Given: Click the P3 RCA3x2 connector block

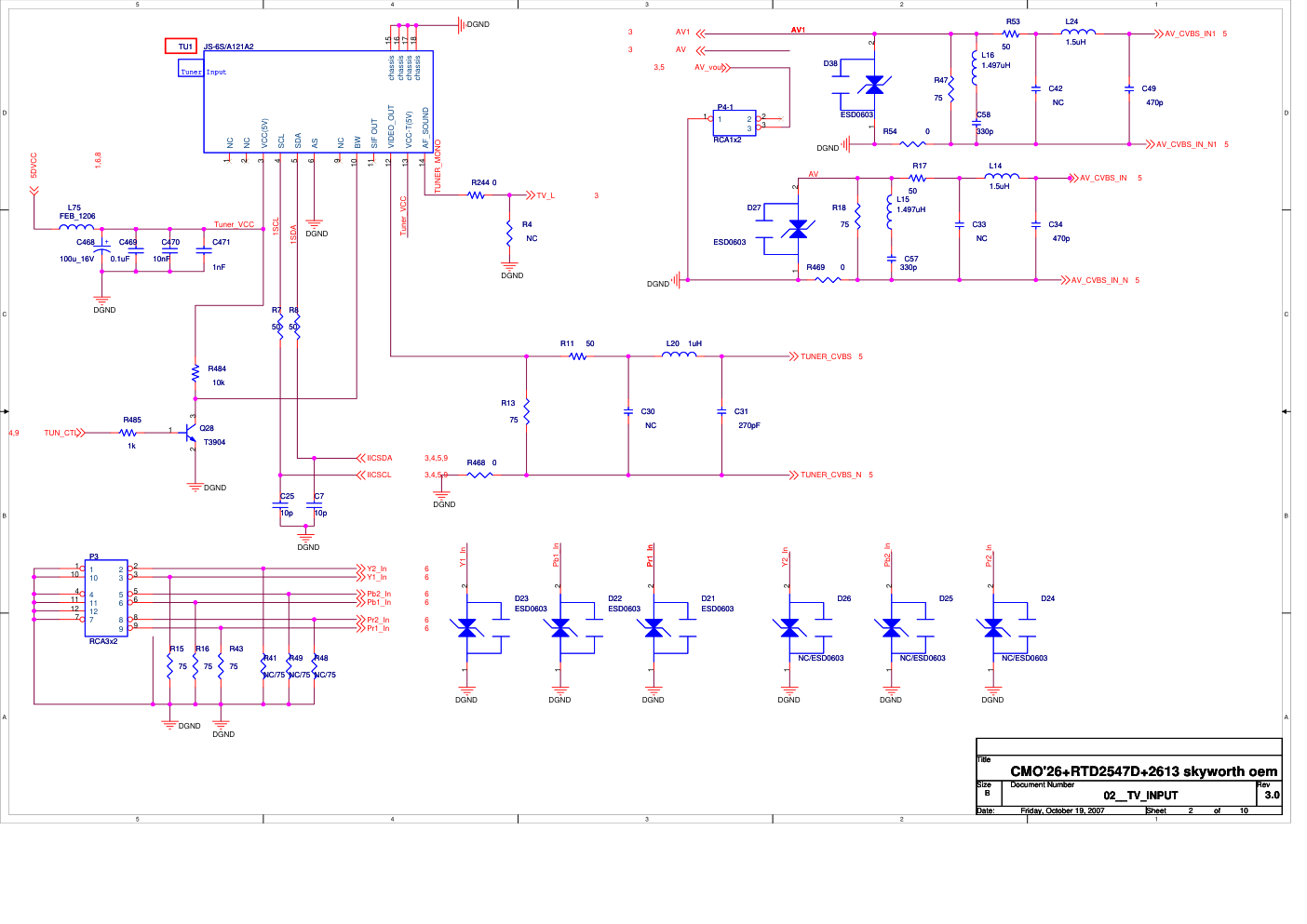Looking at the screenshot, I should pos(107,598).
